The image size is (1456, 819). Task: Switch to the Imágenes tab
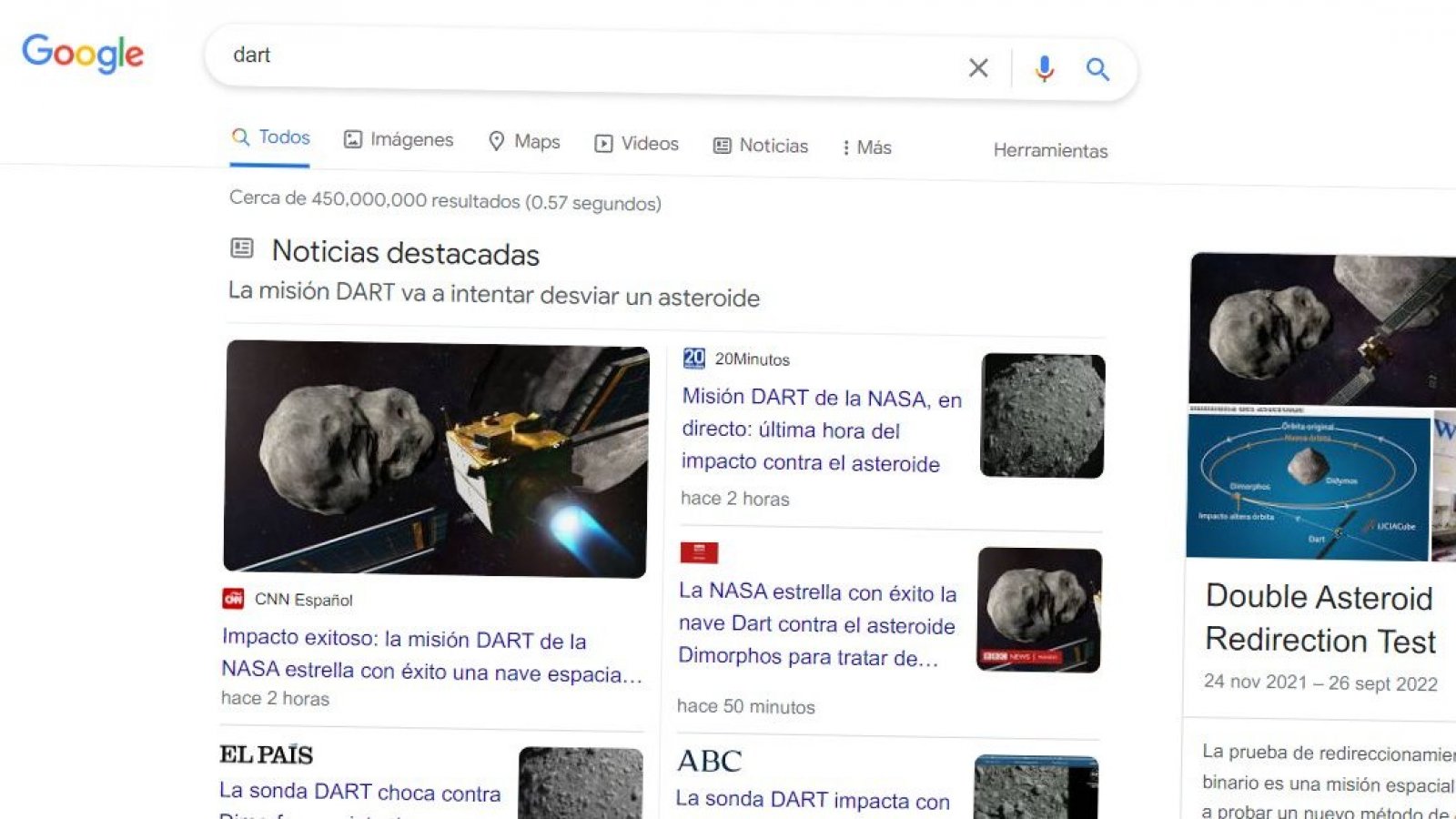399,139
